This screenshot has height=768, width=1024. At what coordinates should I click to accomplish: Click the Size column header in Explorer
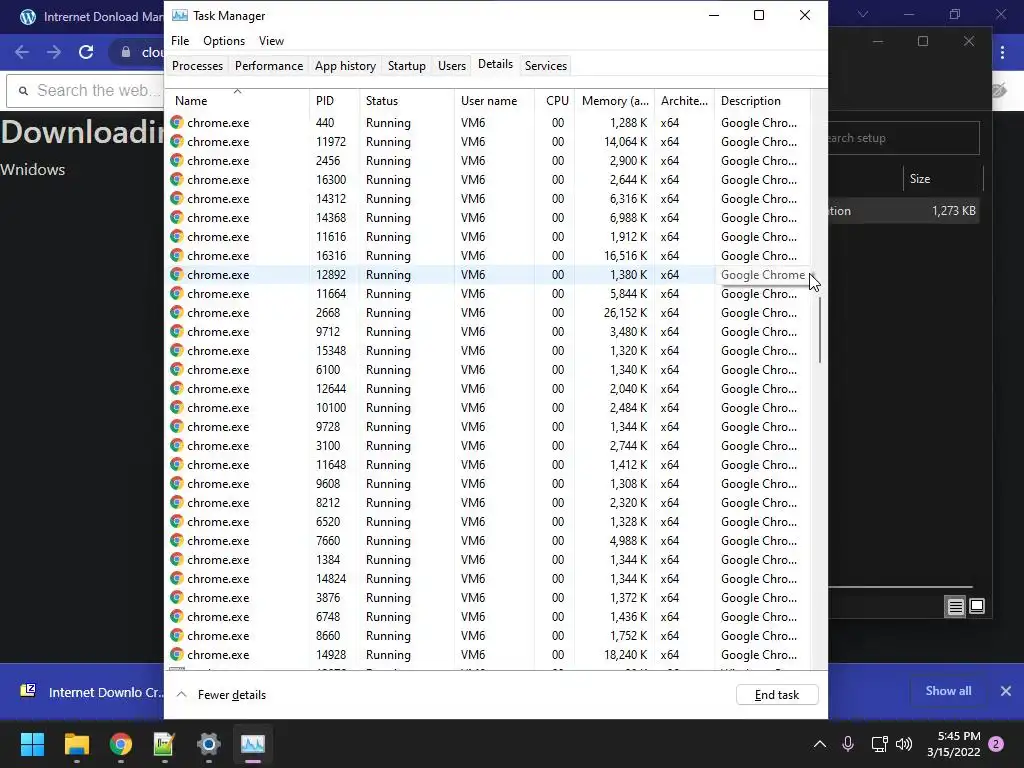point(942,178)
